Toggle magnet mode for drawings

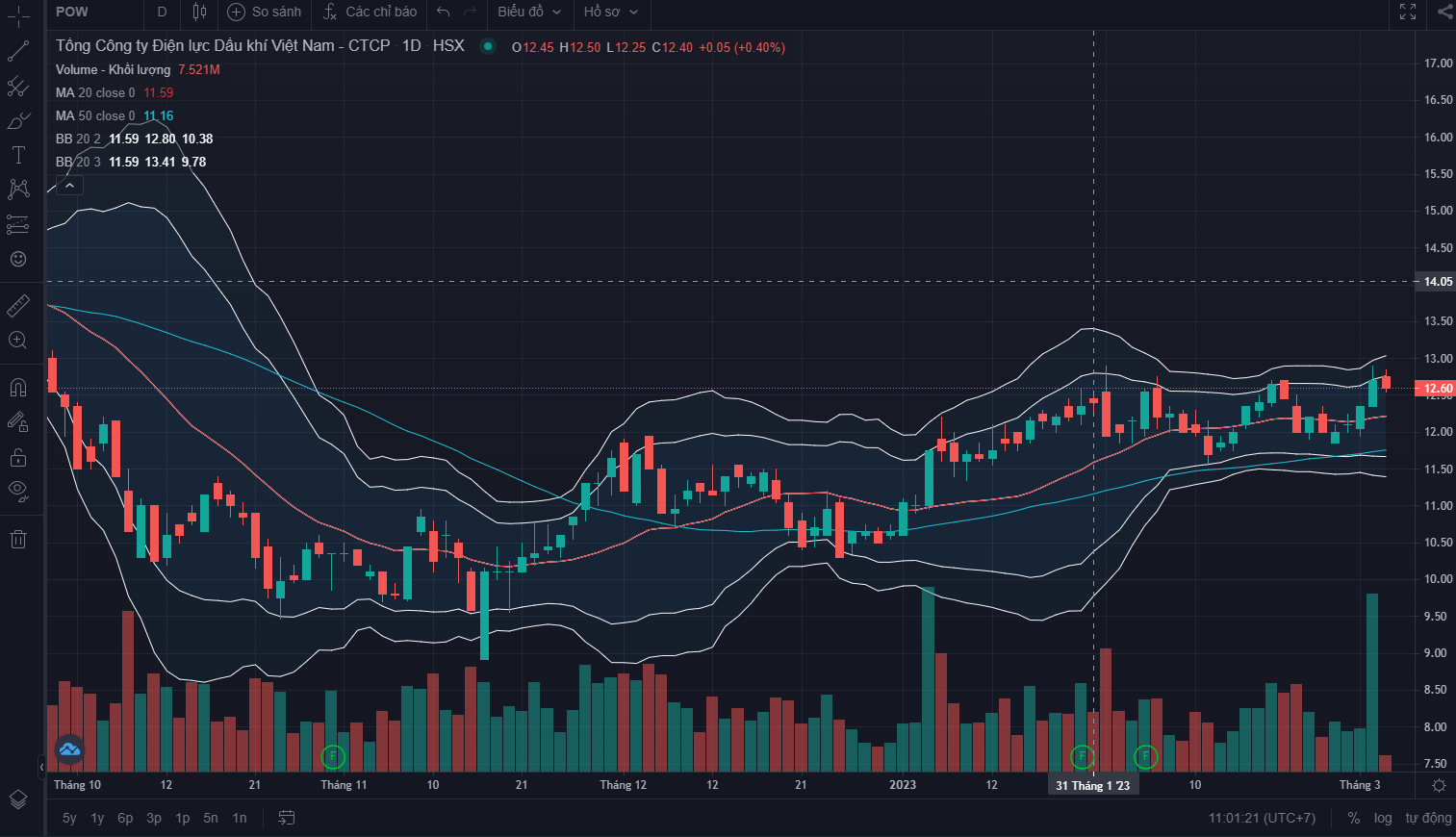click(x=18, y=387)
